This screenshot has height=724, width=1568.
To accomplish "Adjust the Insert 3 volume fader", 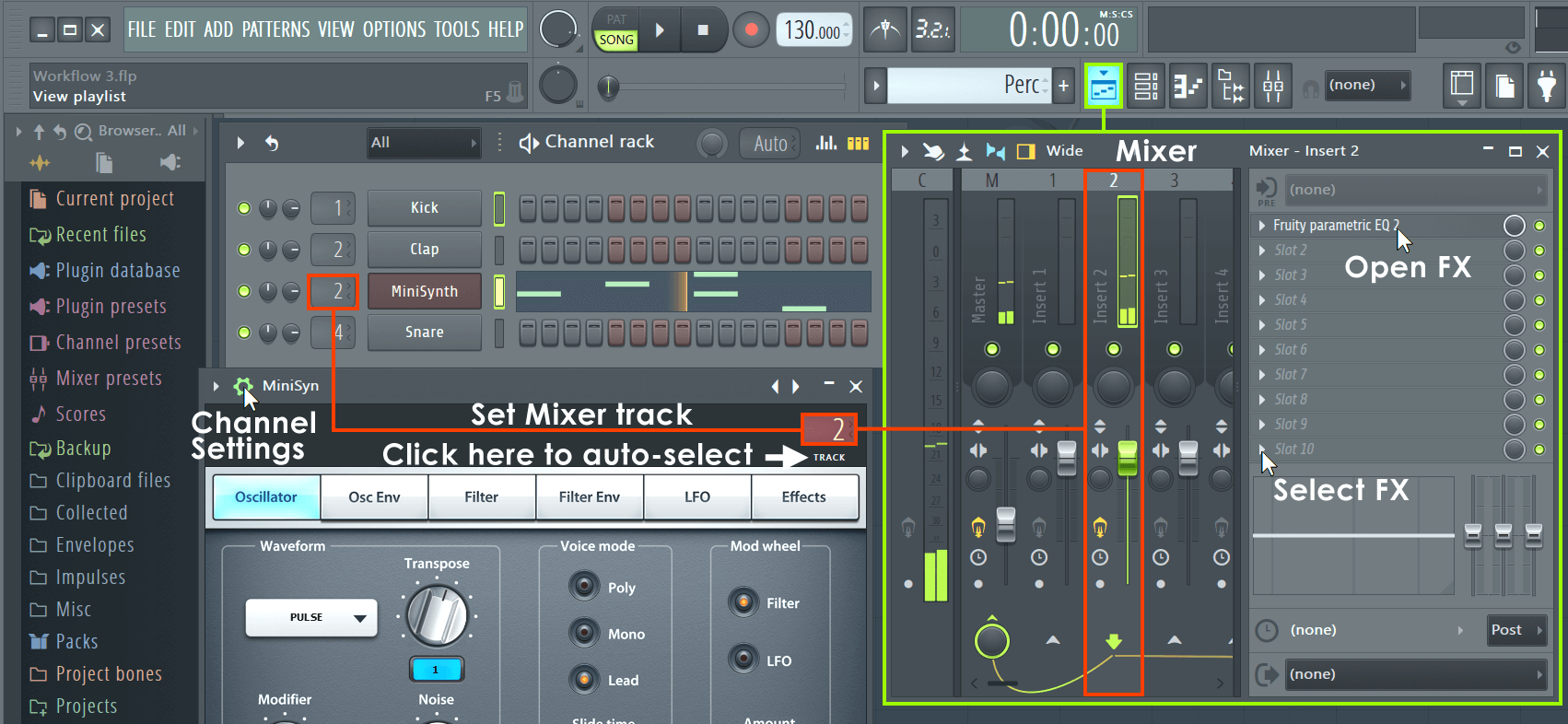I will pyautogui.click(x=1188, y=458).
